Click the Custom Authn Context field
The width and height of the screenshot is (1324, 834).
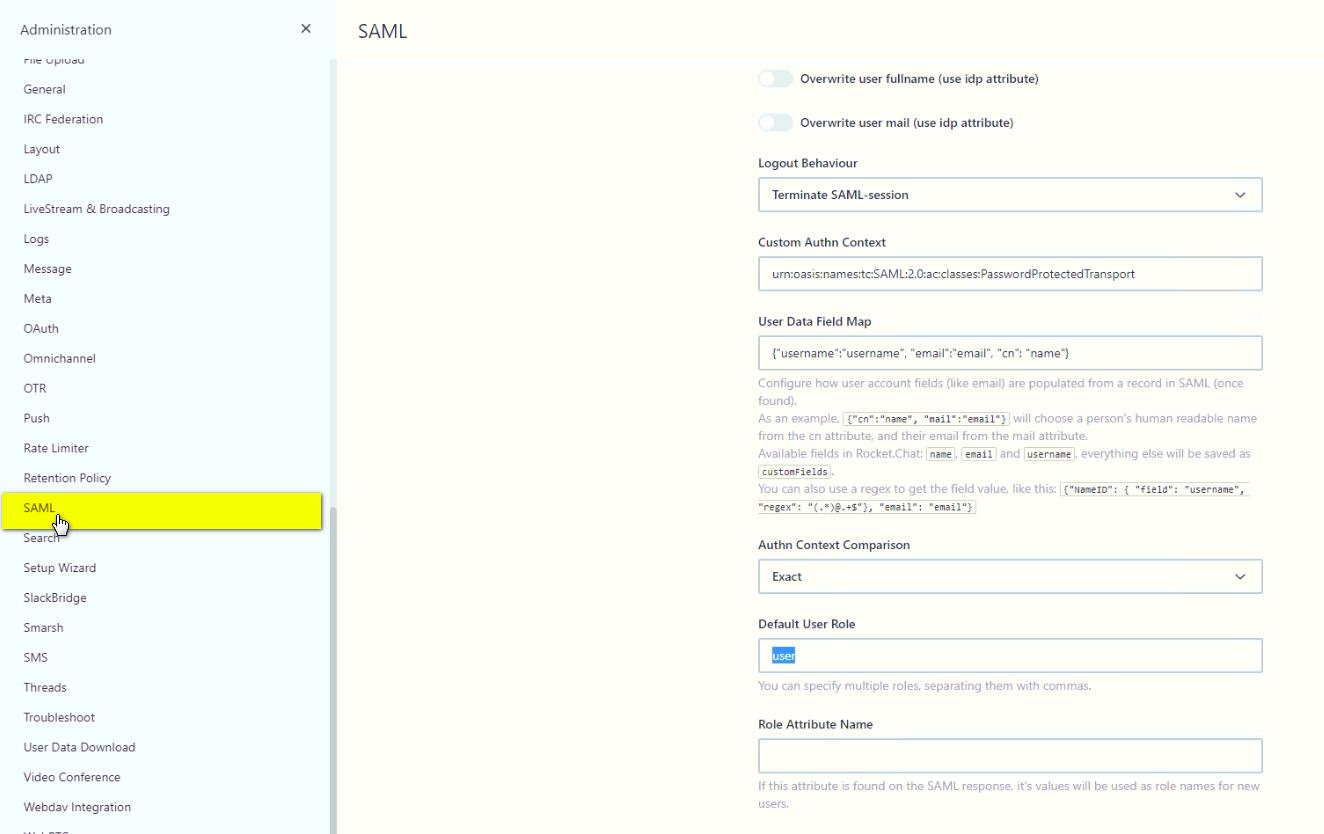point(1010,274)
